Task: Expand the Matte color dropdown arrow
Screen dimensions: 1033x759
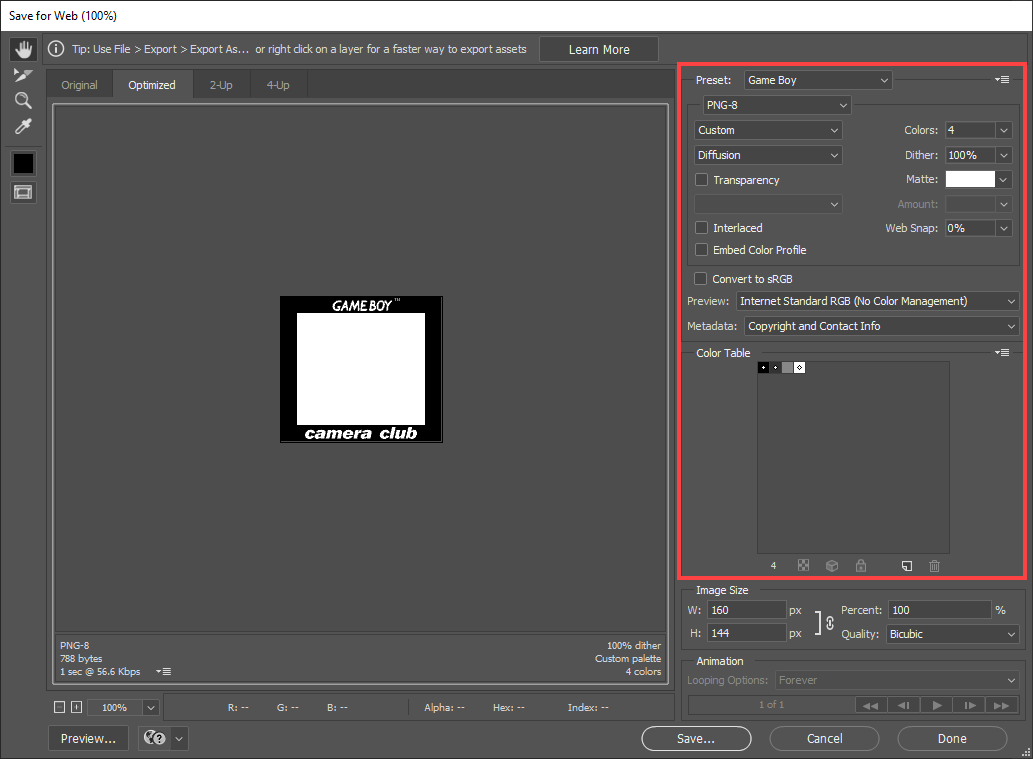Action: click(x=1004, y=179)
